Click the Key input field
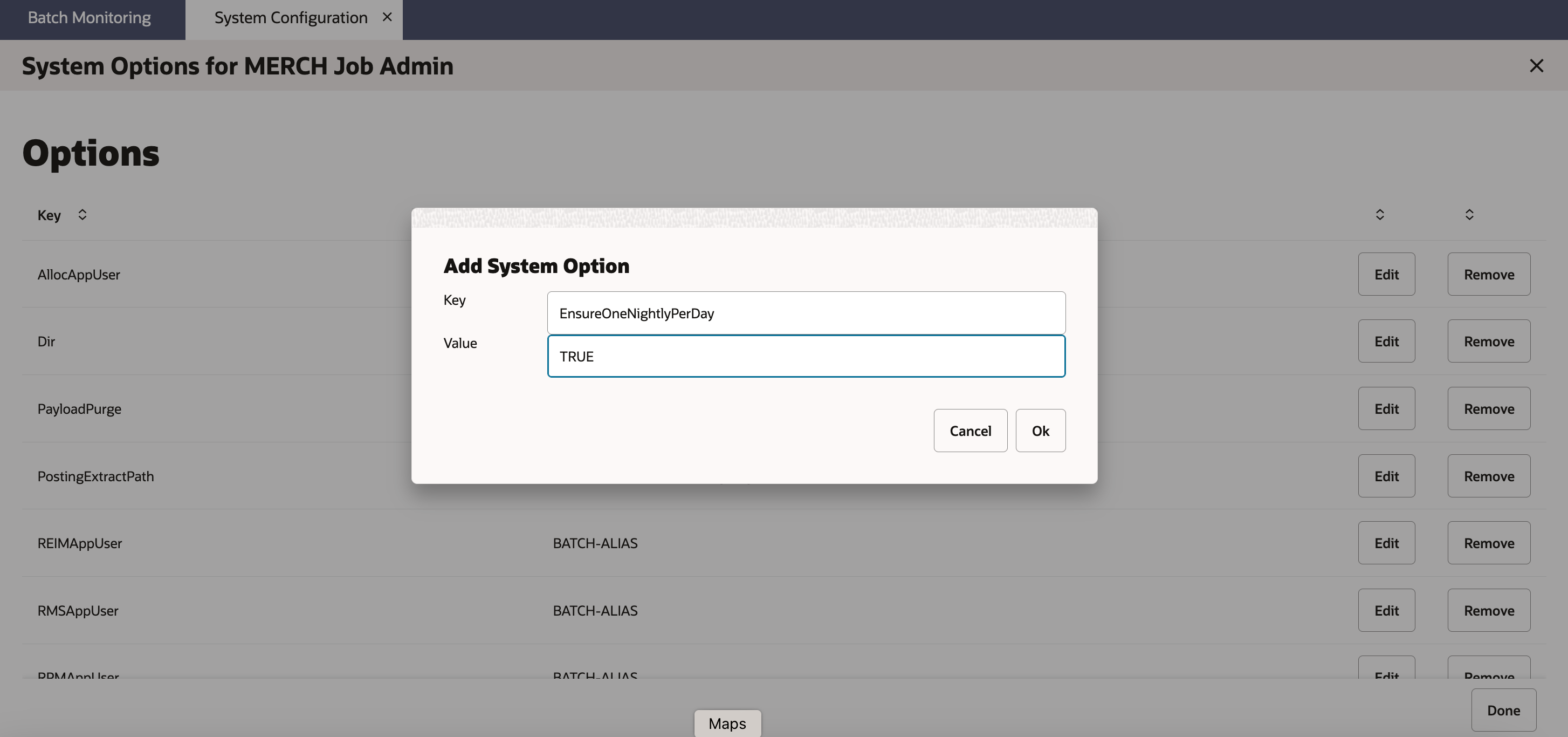The image size is (1568, 737). point(806,312)
